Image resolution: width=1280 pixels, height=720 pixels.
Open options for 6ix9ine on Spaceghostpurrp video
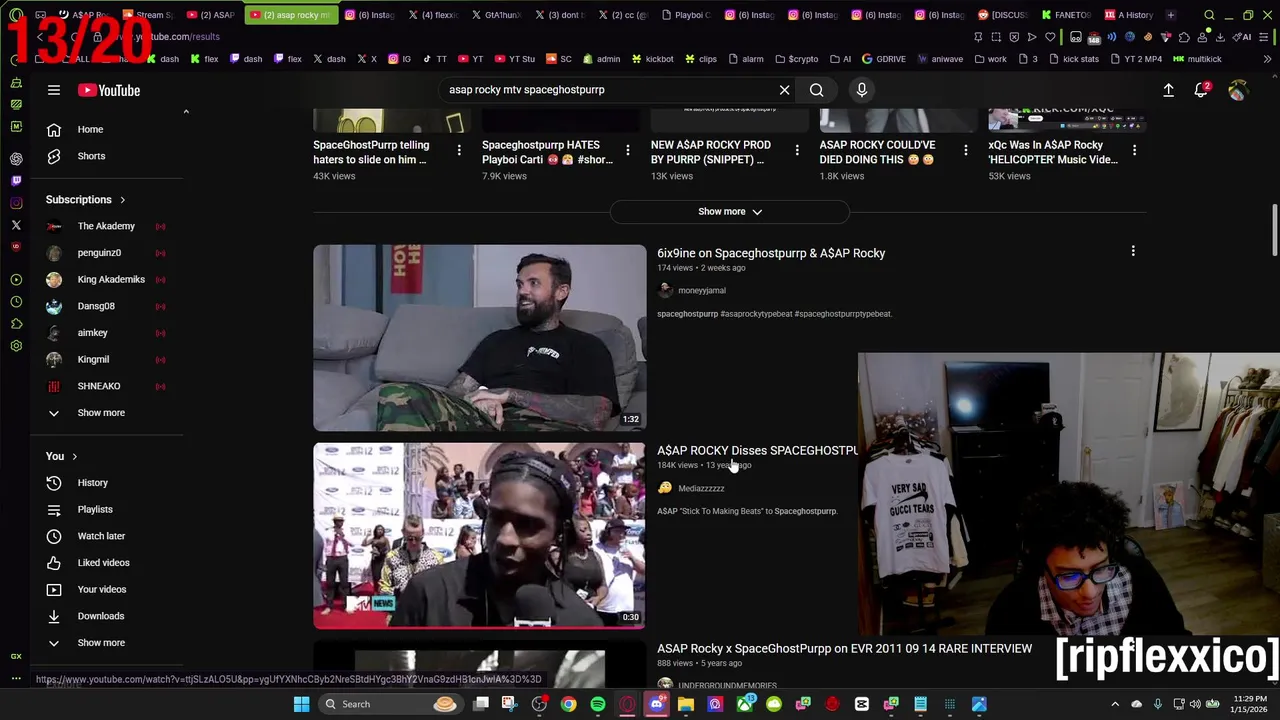(1133, 251)
